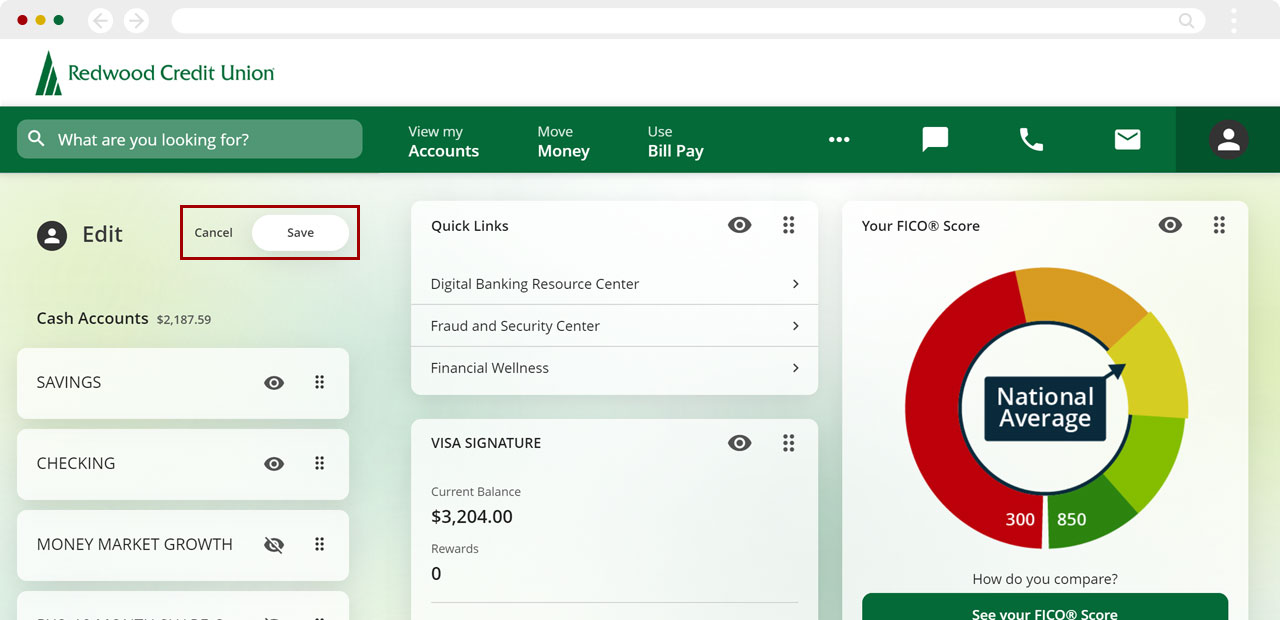
Task: Toggle visibility of VISA SIGNATURE card
Action: 740,443
